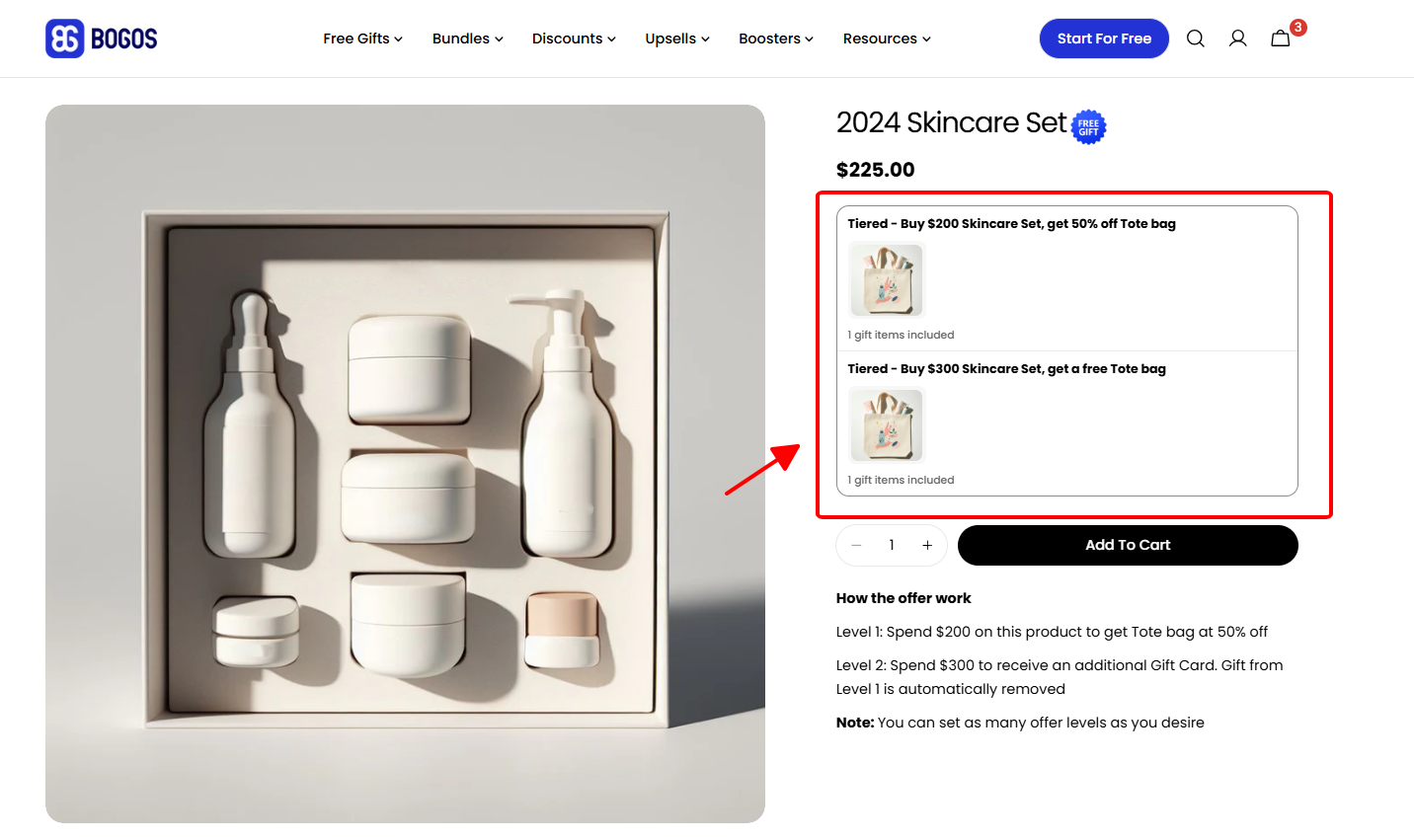Click the Start For Free button
1414x840 pixels.
point(1104,38)
